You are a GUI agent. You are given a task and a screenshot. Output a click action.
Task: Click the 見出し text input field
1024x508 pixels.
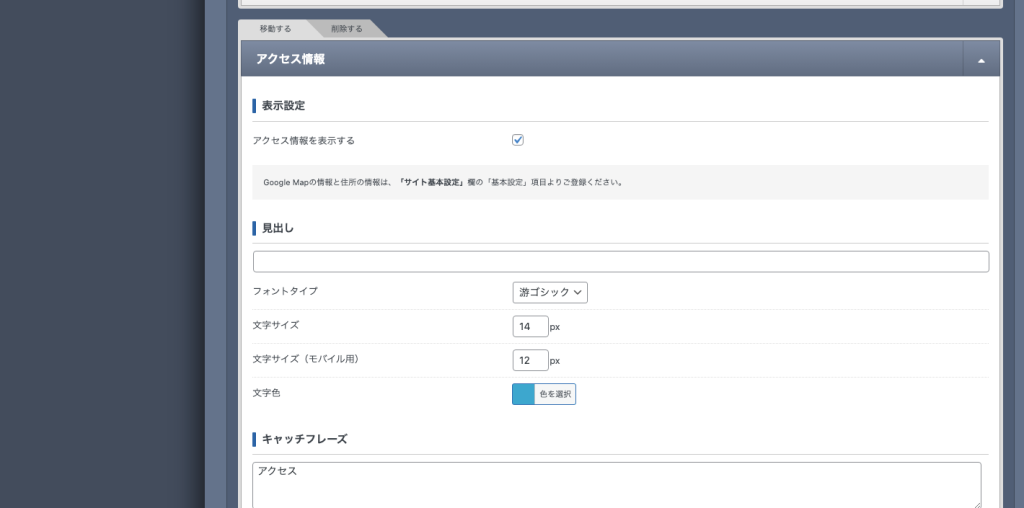click(x=620, y=261)
